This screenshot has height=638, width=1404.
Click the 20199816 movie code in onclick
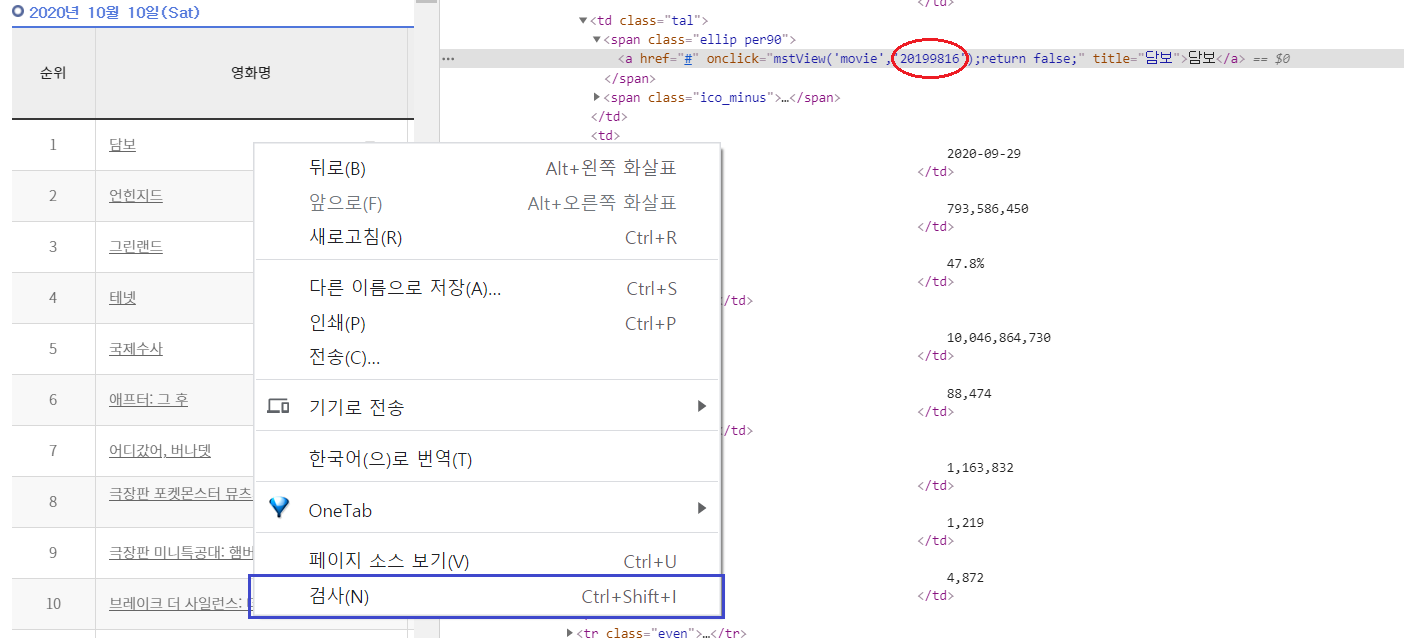click(930, 59)
